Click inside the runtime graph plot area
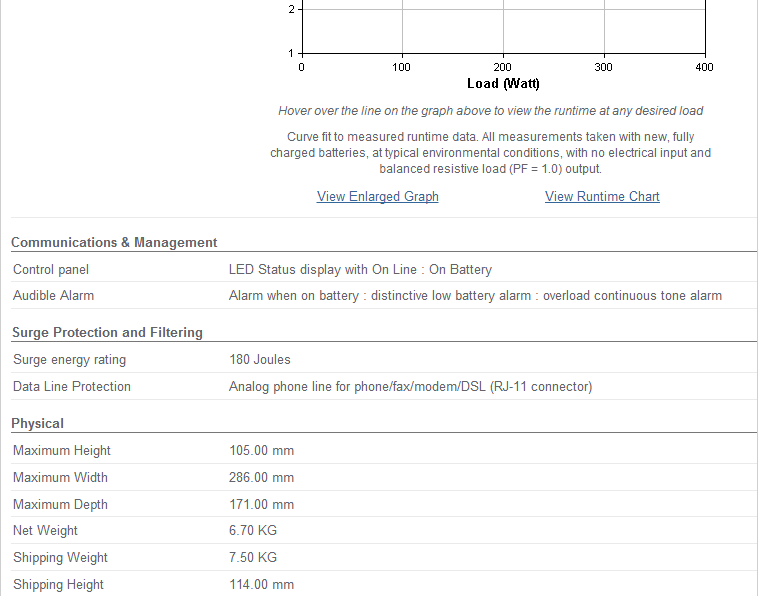Screen dimensions: 759x596 point(503,27)
